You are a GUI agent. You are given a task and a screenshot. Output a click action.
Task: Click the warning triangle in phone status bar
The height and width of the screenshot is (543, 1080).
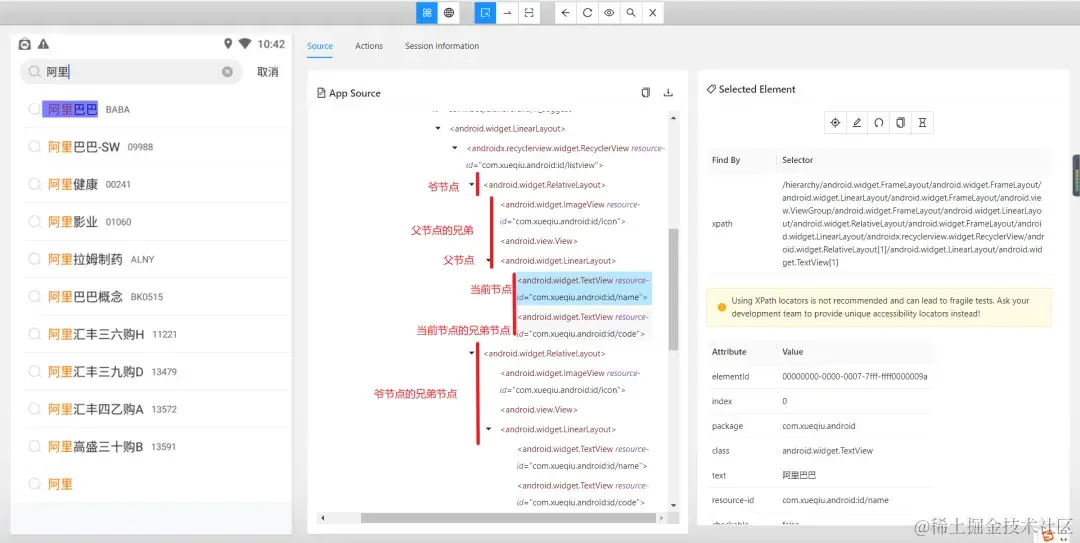(43, 44)
